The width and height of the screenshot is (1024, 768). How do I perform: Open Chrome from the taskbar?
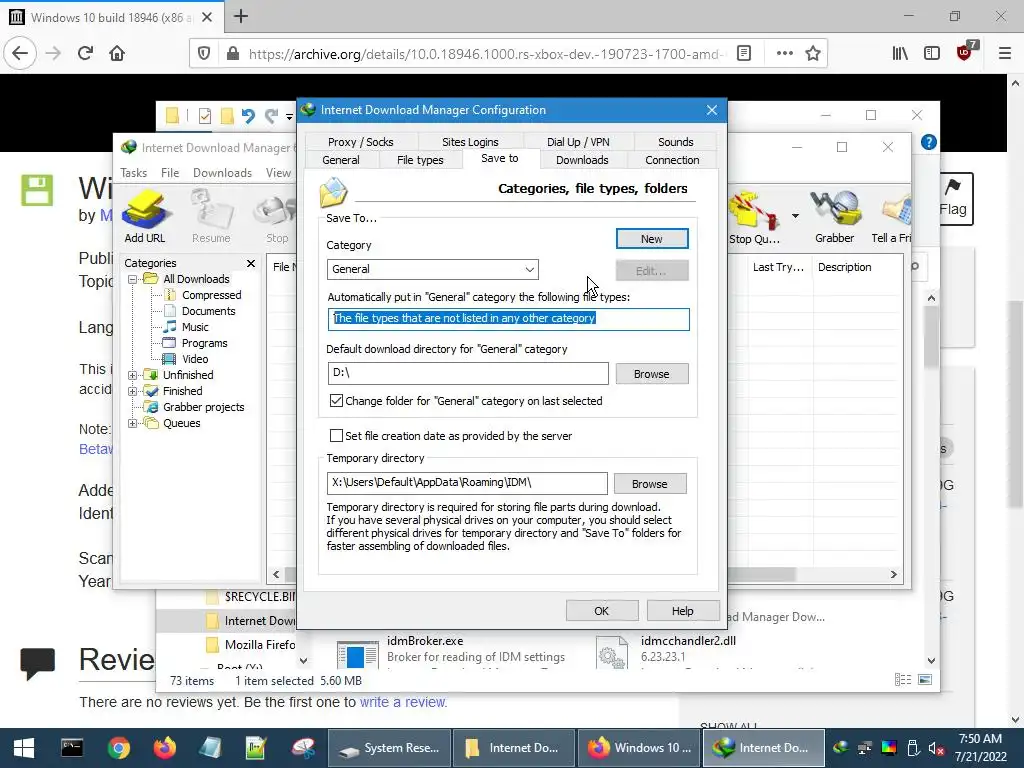(x=118, y=748)
